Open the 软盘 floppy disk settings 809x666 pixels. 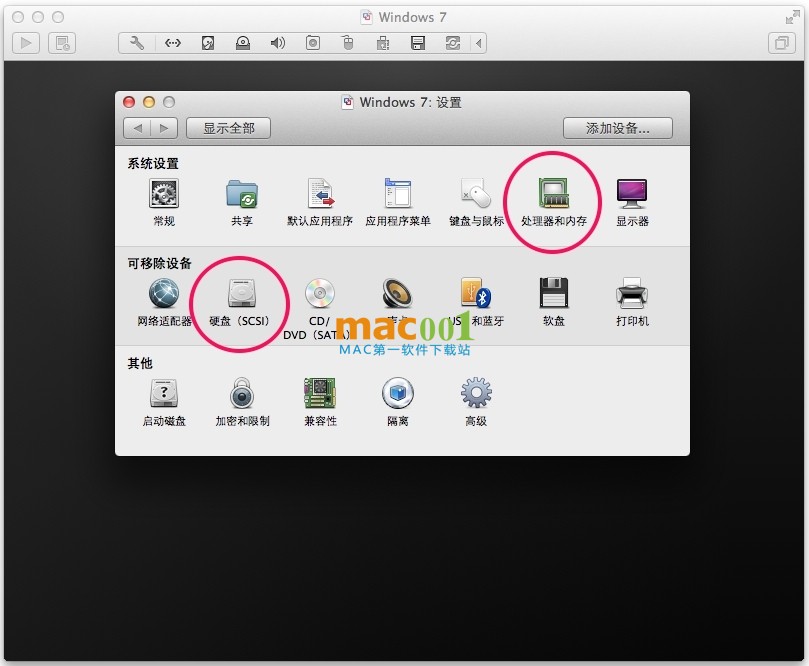554,303
